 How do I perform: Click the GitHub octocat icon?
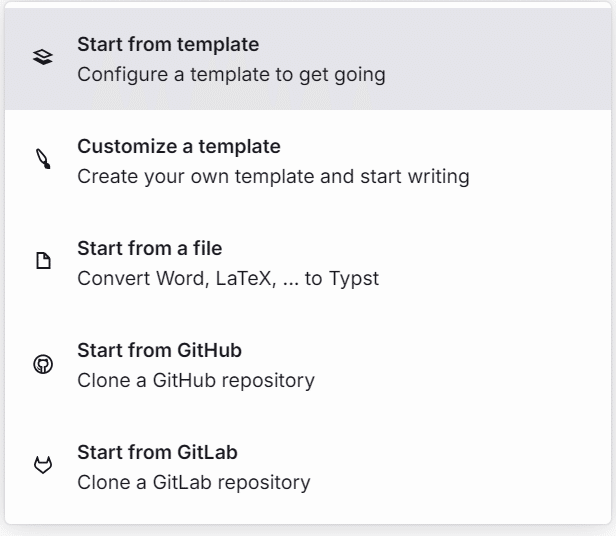click(x=42, y=364)
